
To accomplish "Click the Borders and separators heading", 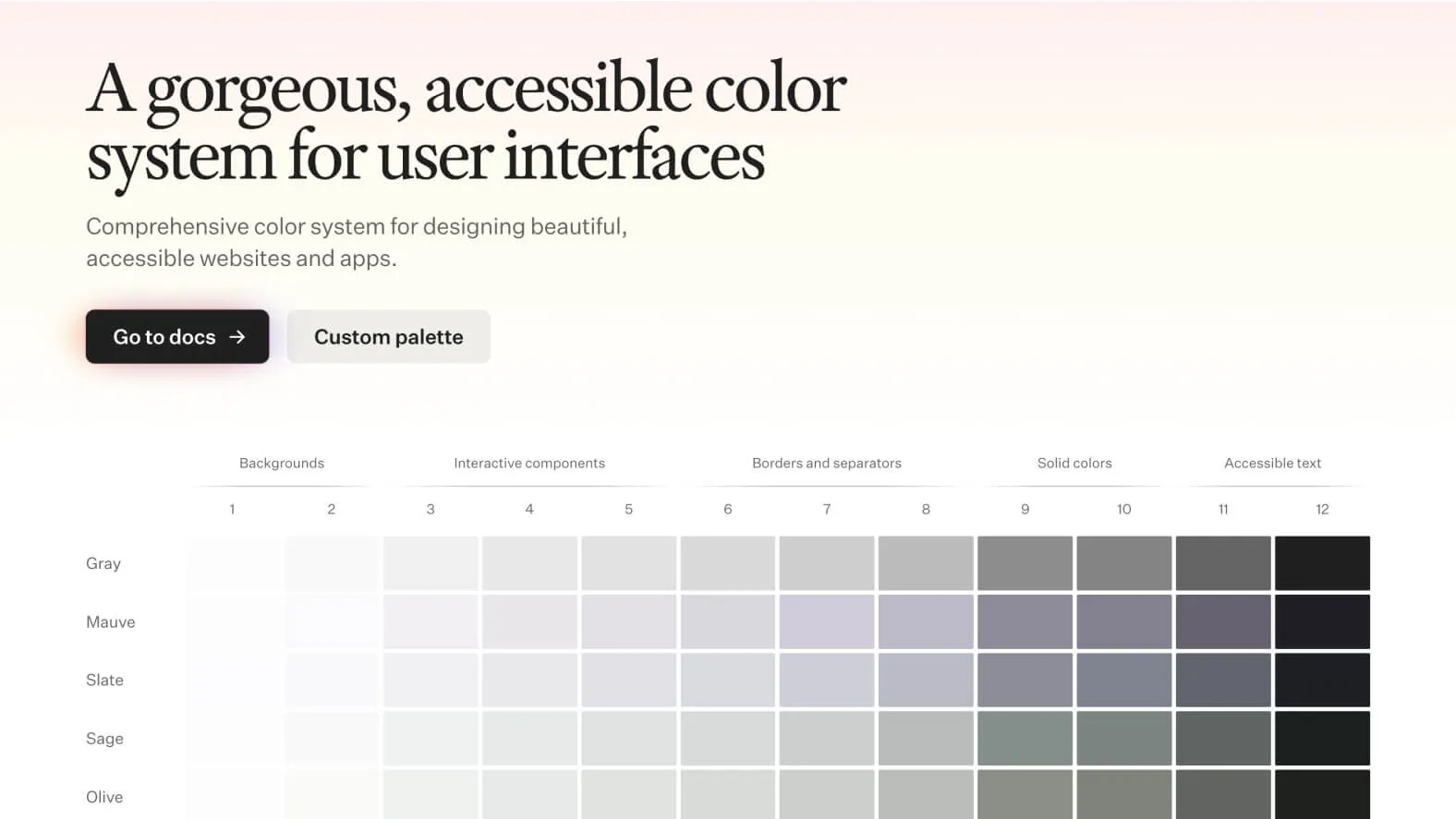I will coord(827,463).
